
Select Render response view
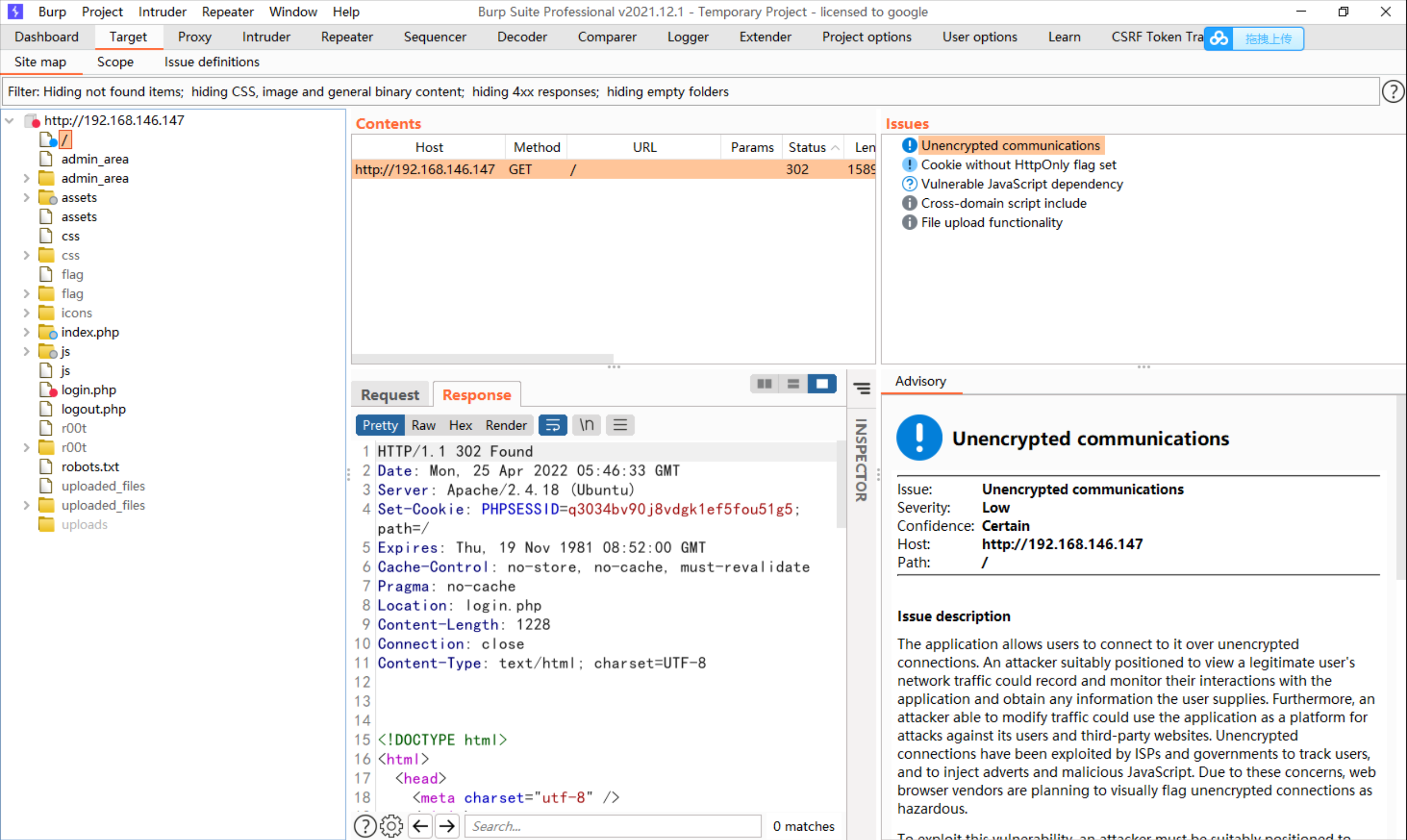(506, 425)
